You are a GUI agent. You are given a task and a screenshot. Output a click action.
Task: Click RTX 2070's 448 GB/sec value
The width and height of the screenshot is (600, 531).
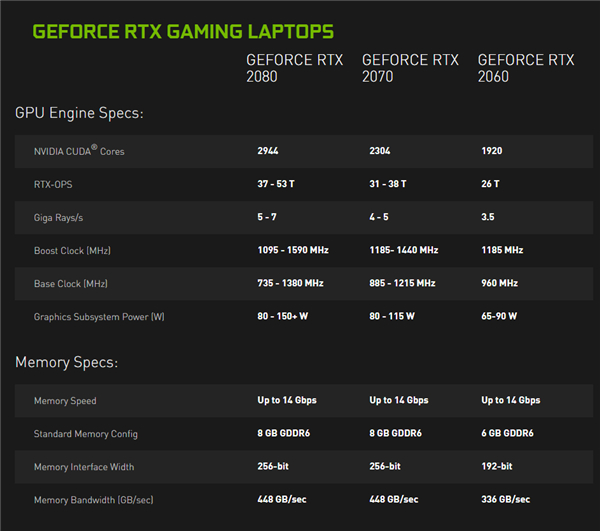click(x=394, y=499)
